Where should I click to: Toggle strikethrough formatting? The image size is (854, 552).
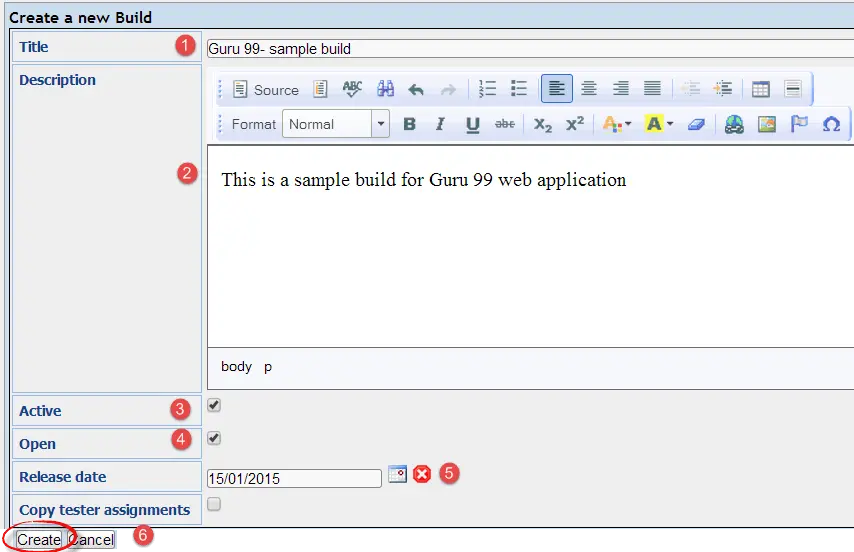pos(505,124)
